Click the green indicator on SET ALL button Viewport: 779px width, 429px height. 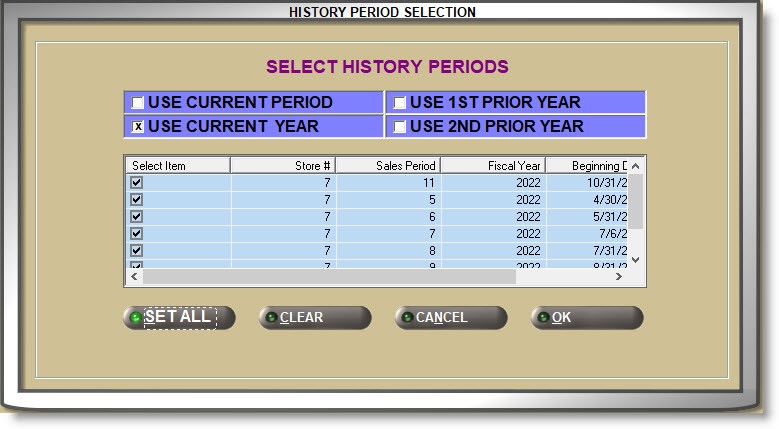[x=135, y=318]
